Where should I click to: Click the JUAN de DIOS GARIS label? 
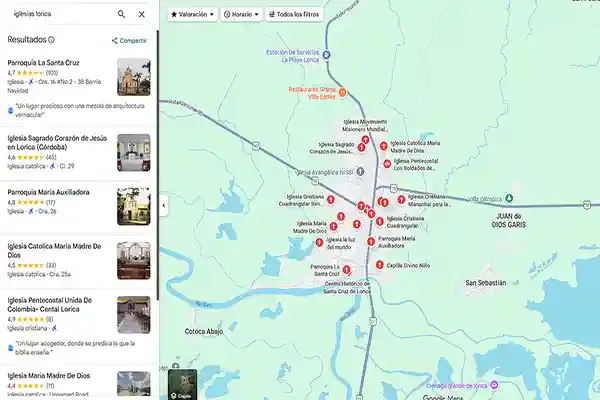[x=509, y=220]
